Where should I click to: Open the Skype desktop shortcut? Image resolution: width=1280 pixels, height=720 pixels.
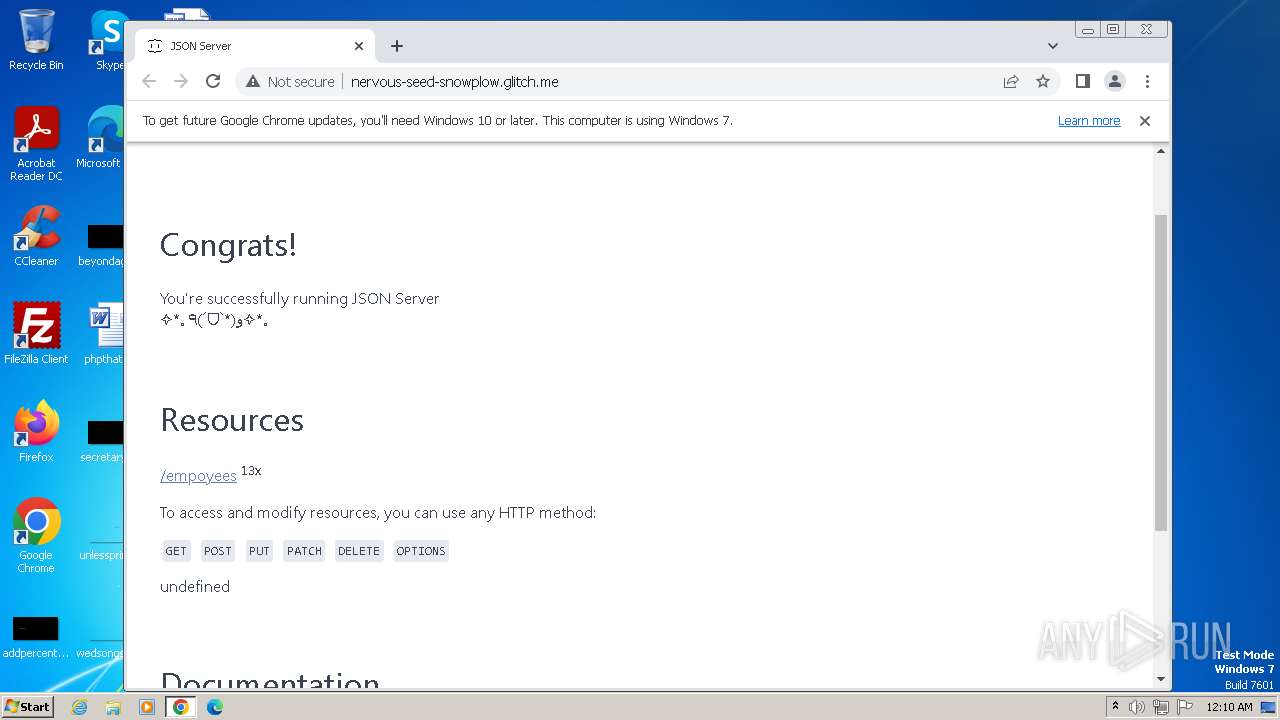(108, 40)
